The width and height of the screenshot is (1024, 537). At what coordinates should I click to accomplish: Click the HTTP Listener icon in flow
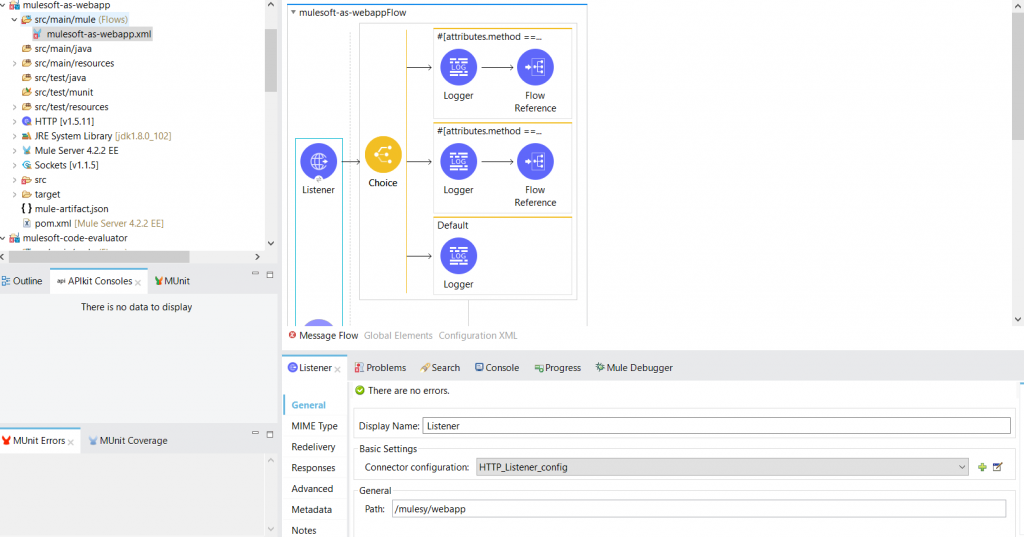pos(318,161)
